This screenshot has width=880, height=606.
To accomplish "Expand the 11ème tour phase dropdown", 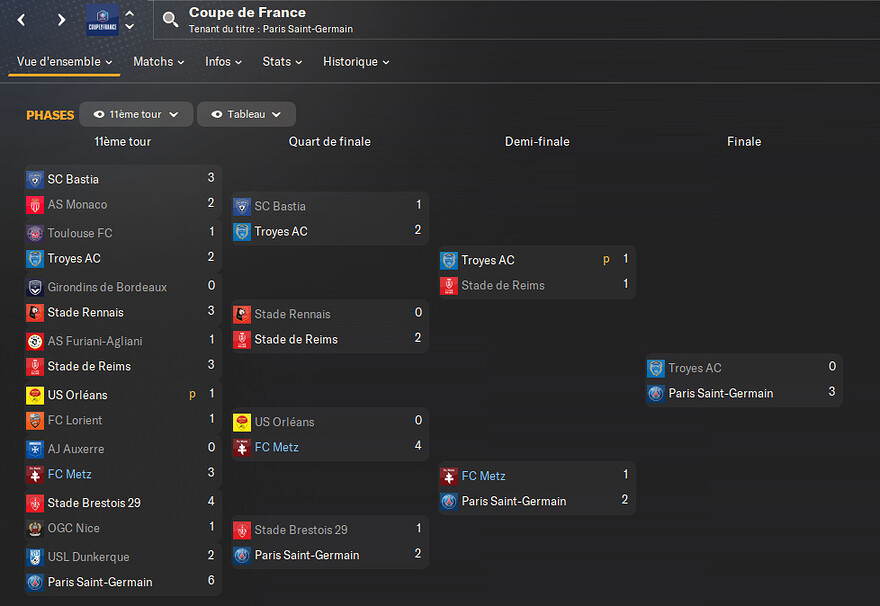I will pyautogui.click(x=136, y=114).
